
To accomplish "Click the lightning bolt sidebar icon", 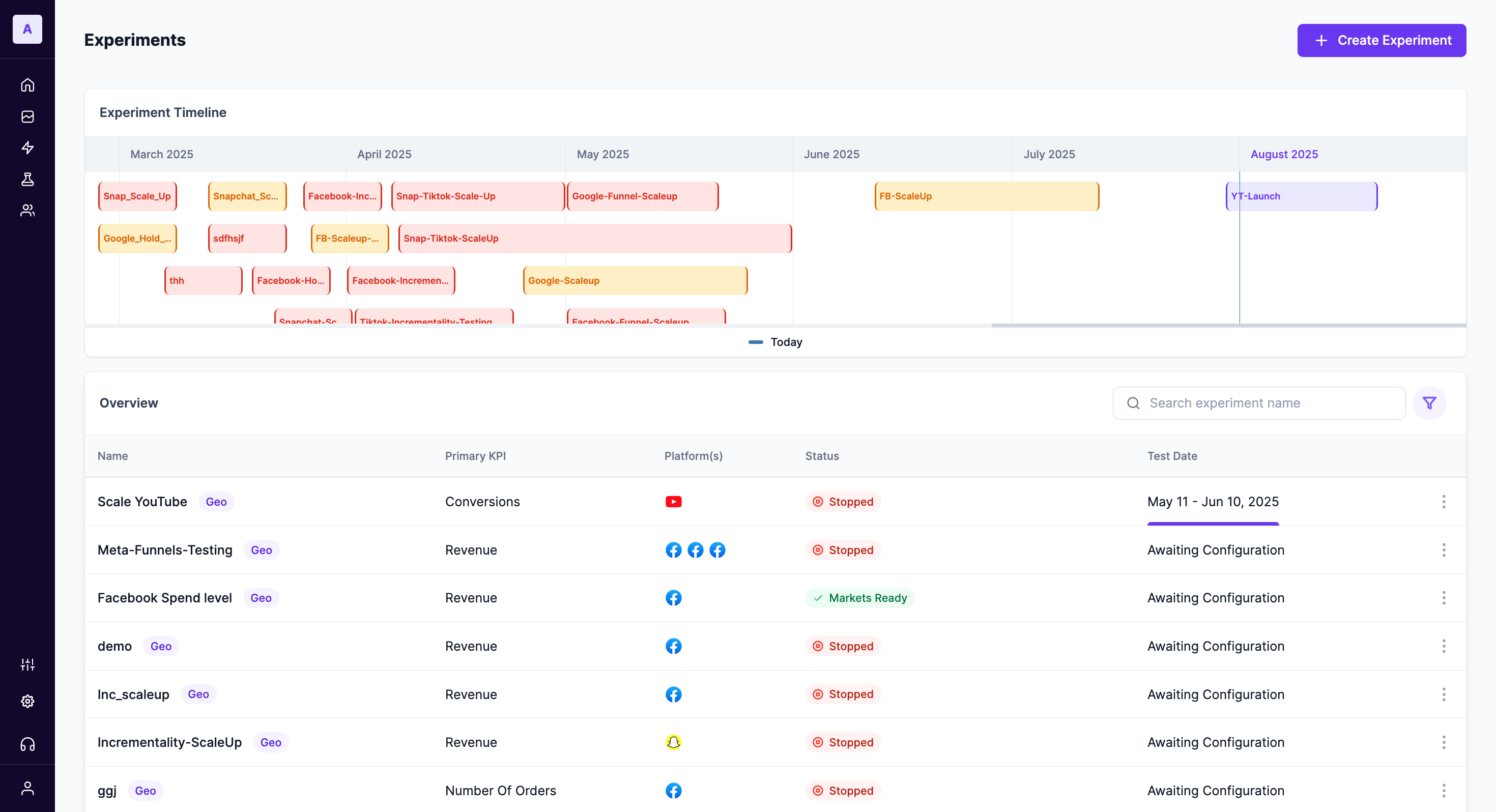I will [x=27, y=148].
